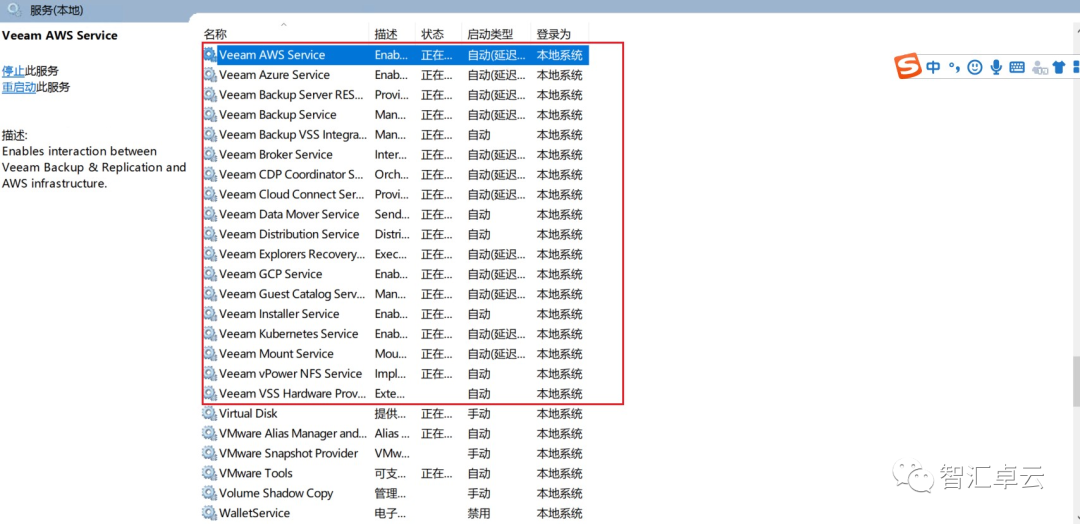Click the Sogou punctuation mode icon

[x=953, y=67]
